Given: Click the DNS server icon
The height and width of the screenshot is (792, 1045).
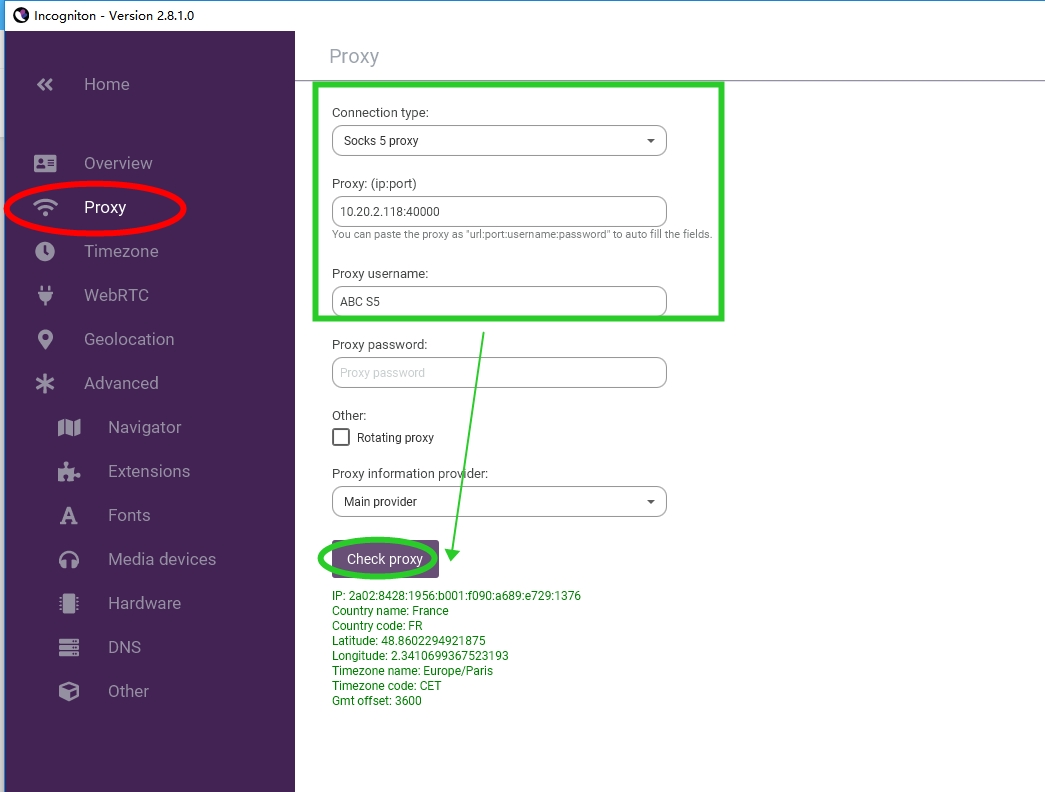Looking at the screenshot, I should coord(69,647).
